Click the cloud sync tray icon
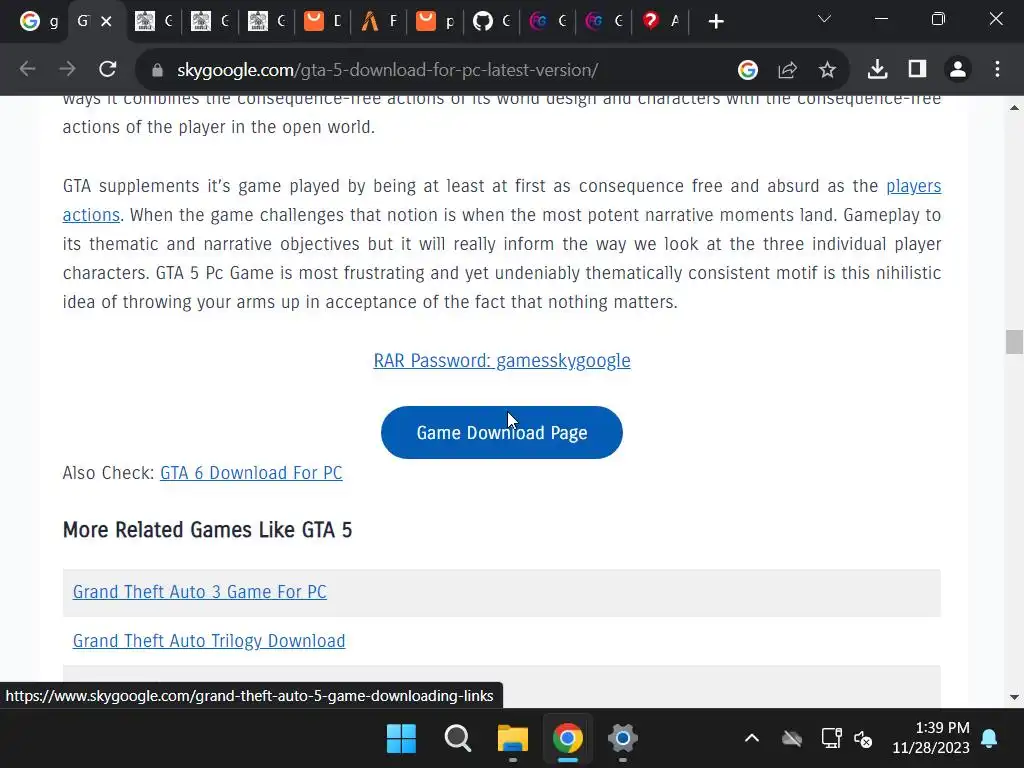 [x=792, y=739]
